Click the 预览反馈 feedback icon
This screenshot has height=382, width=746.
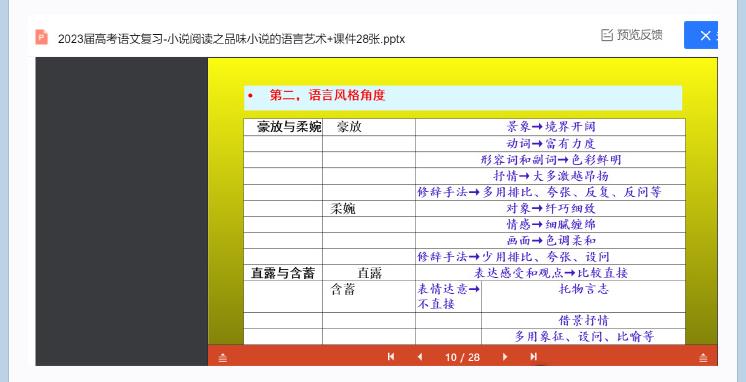[607, 35]
